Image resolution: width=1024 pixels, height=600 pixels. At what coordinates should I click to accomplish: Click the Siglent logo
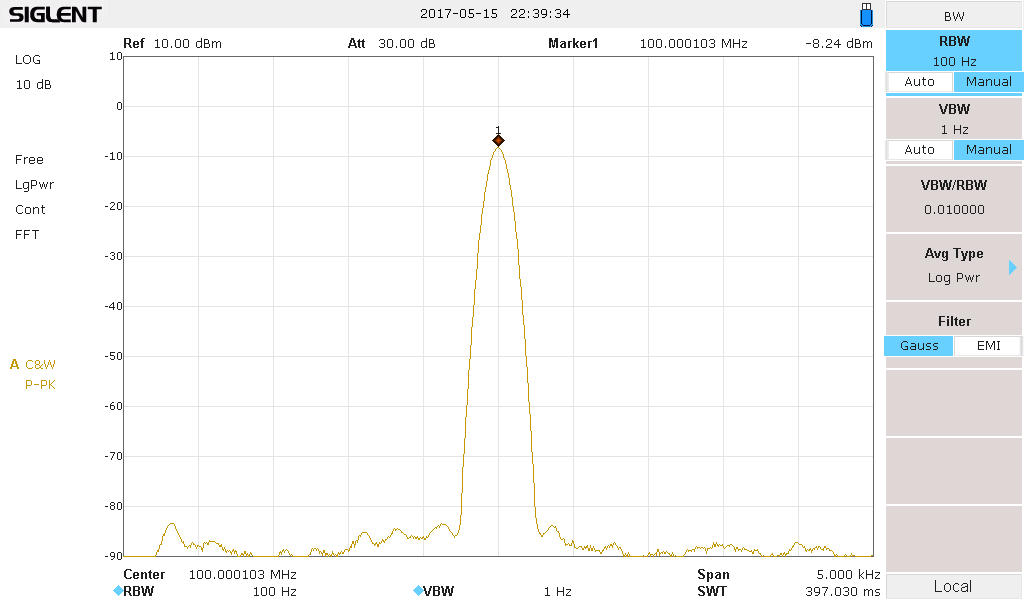[x=55, y=15]
